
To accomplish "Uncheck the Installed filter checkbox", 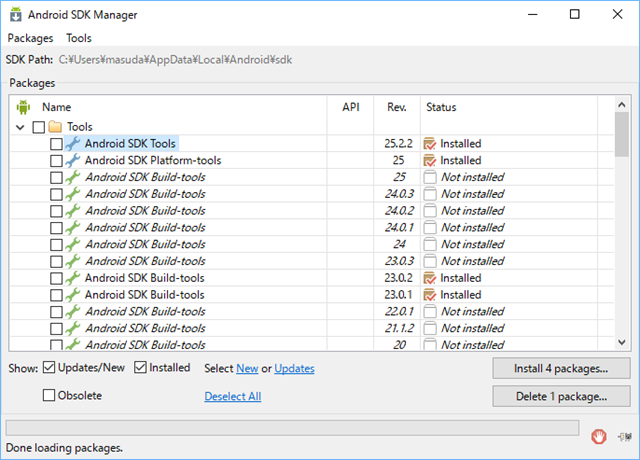I will pos(141,368).
